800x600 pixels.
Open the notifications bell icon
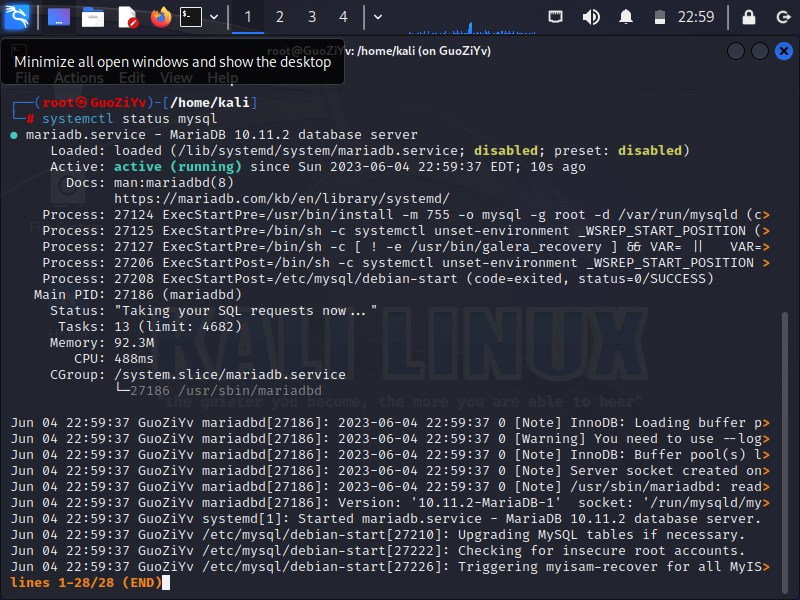626,17
